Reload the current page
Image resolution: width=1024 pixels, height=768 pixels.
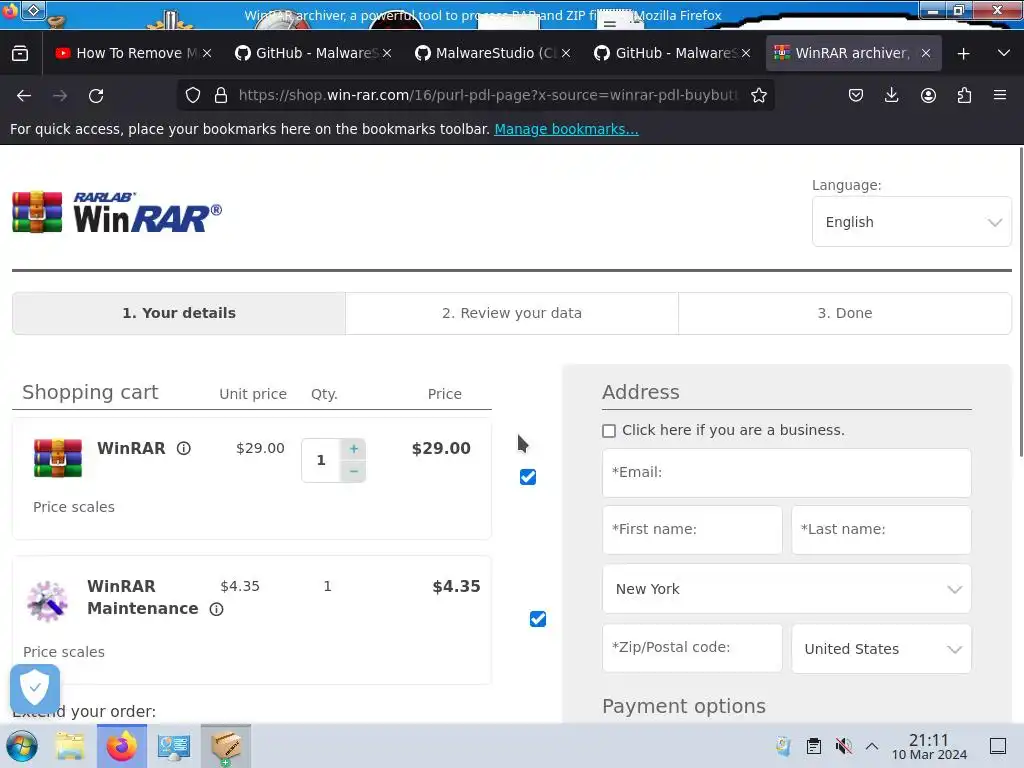(96, 95)
